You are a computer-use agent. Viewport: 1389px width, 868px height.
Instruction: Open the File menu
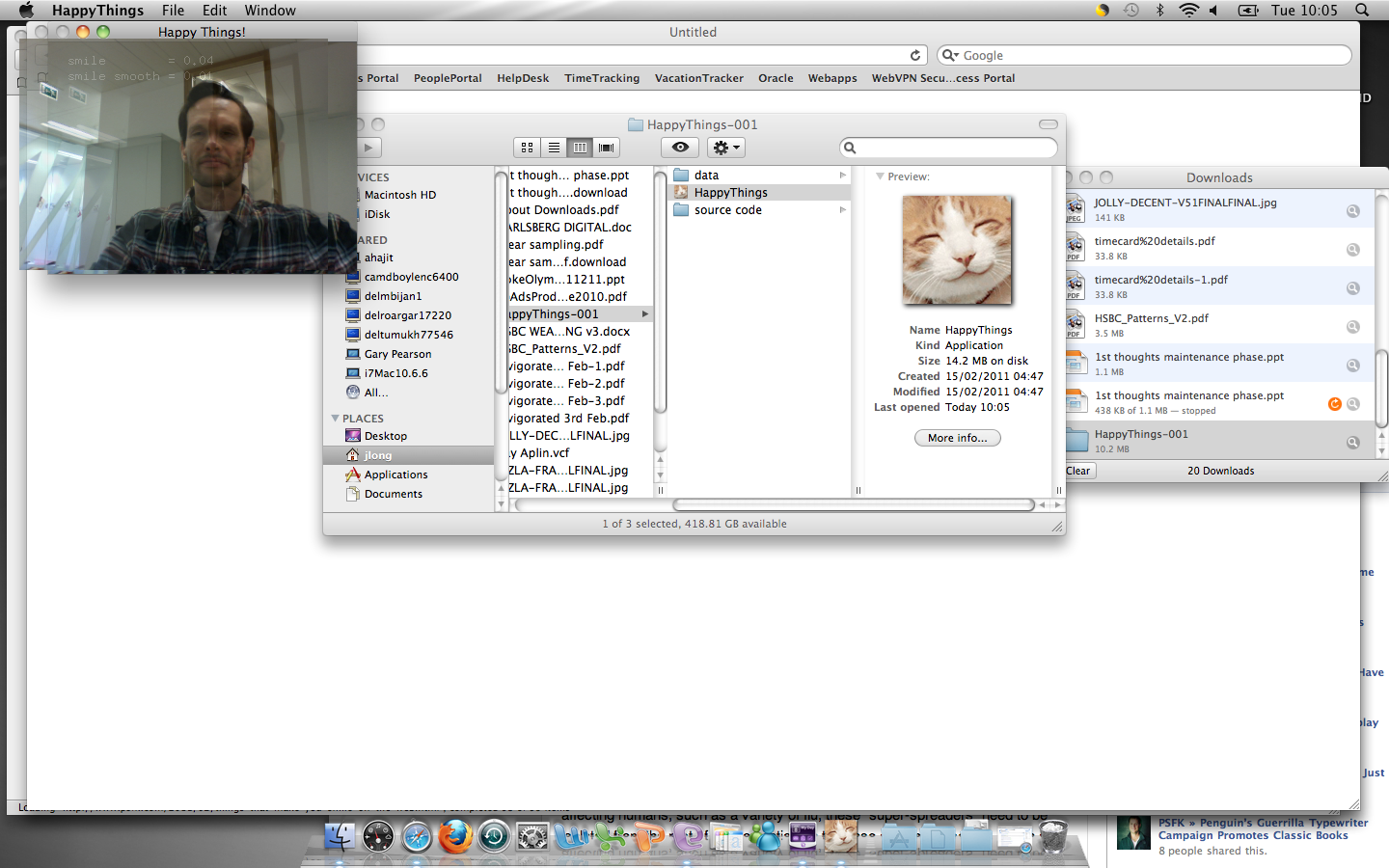[x=173, y=11]
